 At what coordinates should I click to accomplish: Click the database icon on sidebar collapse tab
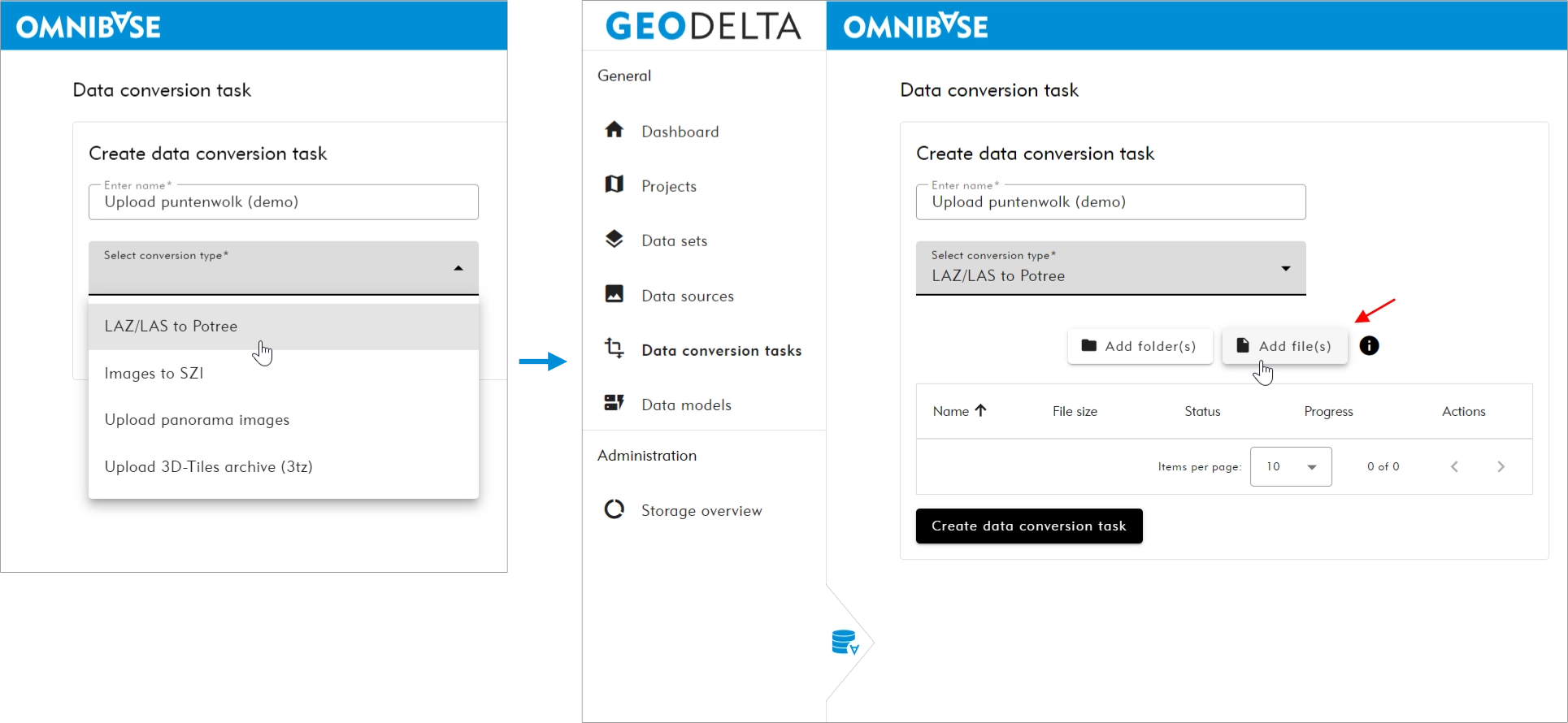tap(845, 643)
